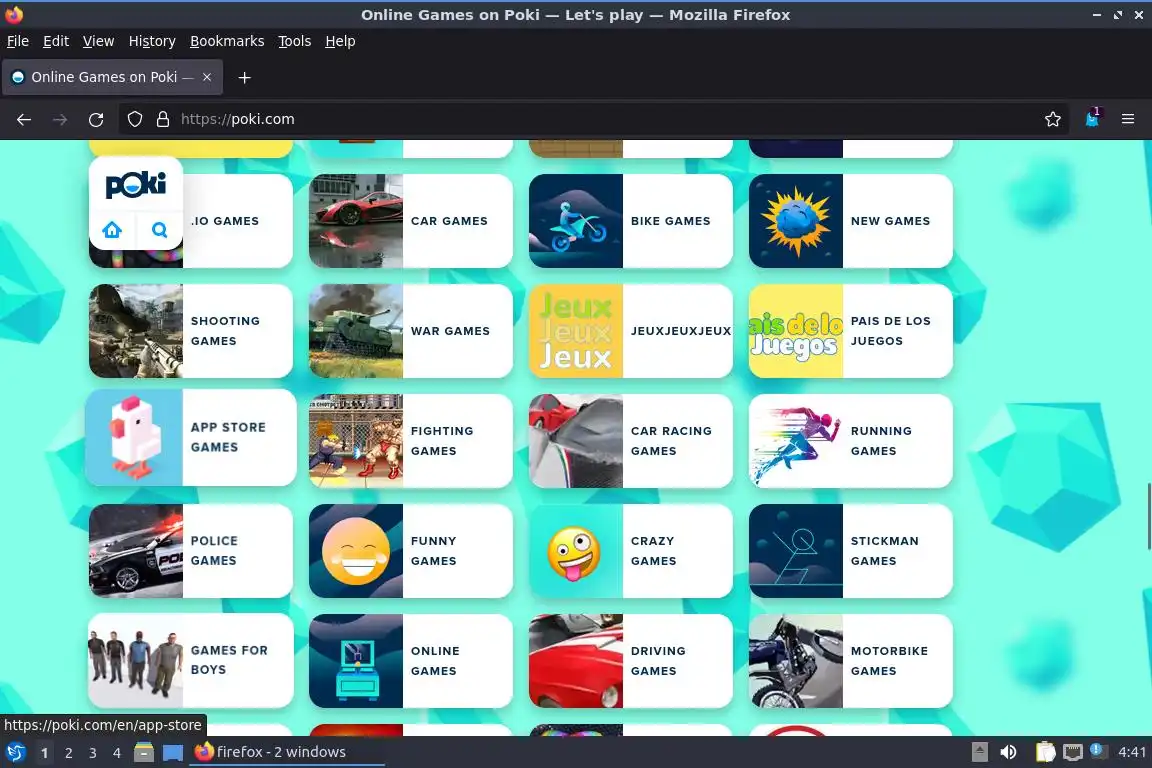The height and width of the screenshot is (768, 1152).
Task: Open the Motorbike Games category
Action: [x=851, y=661]
